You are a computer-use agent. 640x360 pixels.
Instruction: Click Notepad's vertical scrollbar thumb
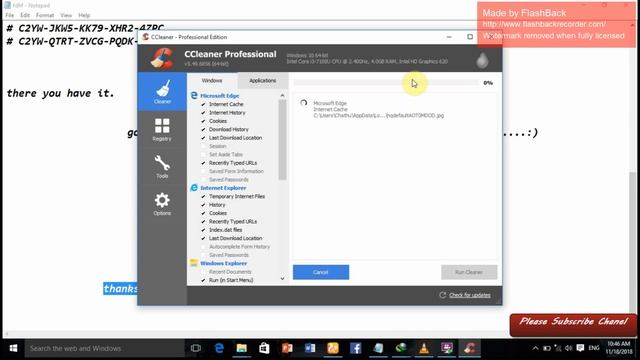[x=633, y=242]
